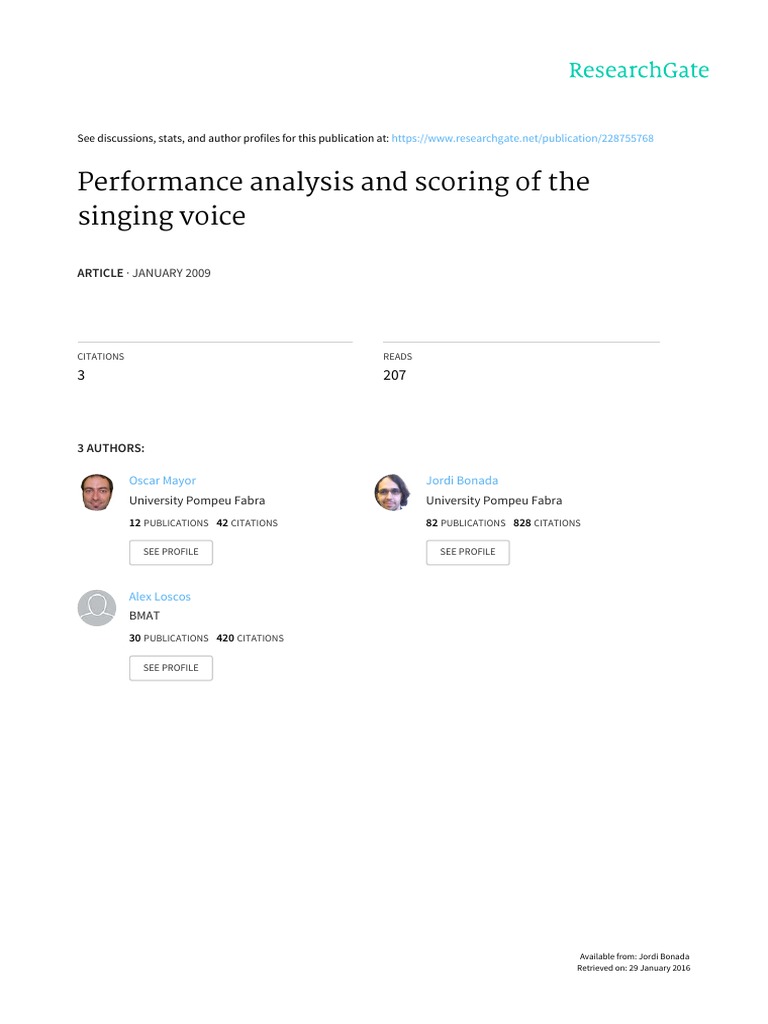Open Oscar Mayor author link

pos(162,481)
